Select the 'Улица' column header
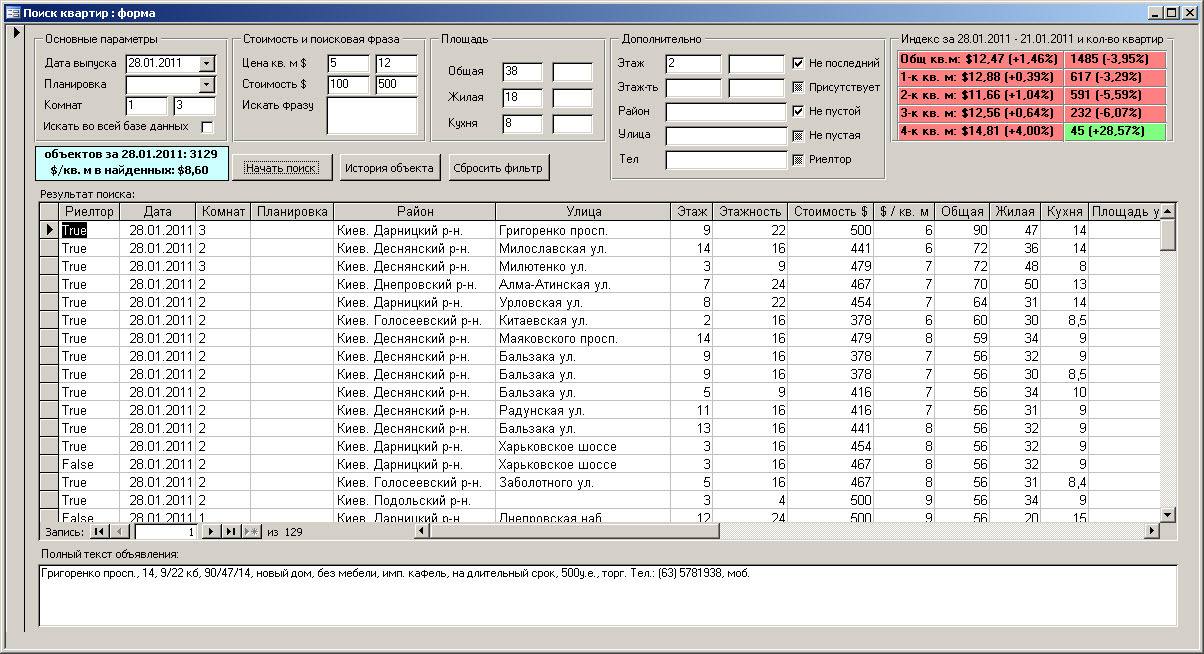Image resolution: width=1204 pixels, height=654 pixels. tap(583, 211)
